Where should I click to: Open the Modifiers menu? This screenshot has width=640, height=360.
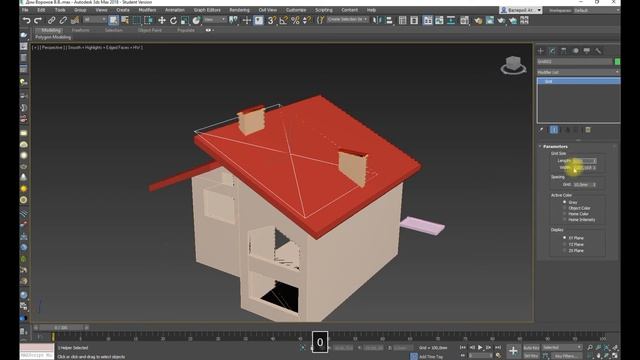147,10
